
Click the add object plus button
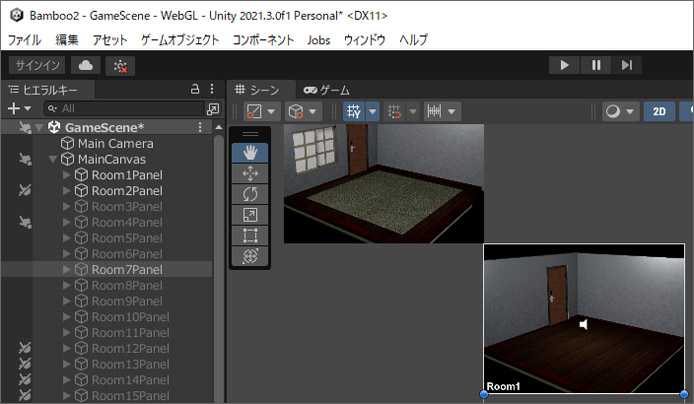(x=14, y=108)
